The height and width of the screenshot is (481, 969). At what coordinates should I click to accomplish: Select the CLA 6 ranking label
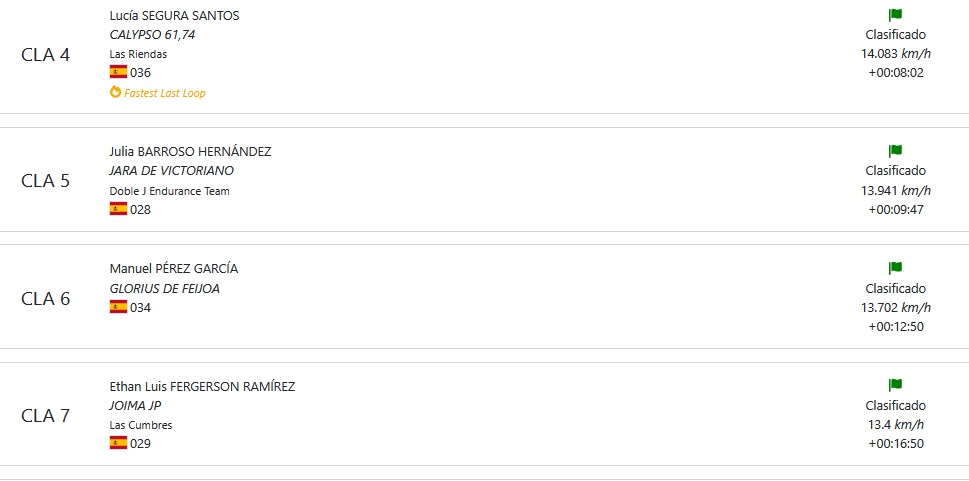point(46,299)
